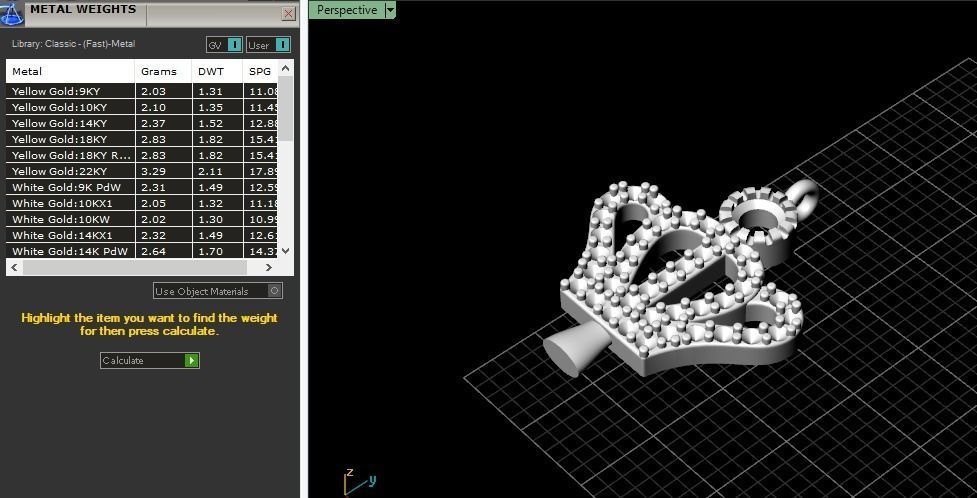Select the Yellow Gold:22KY row
The width and height of the screenshot is (977, 498).
[142, 171]
